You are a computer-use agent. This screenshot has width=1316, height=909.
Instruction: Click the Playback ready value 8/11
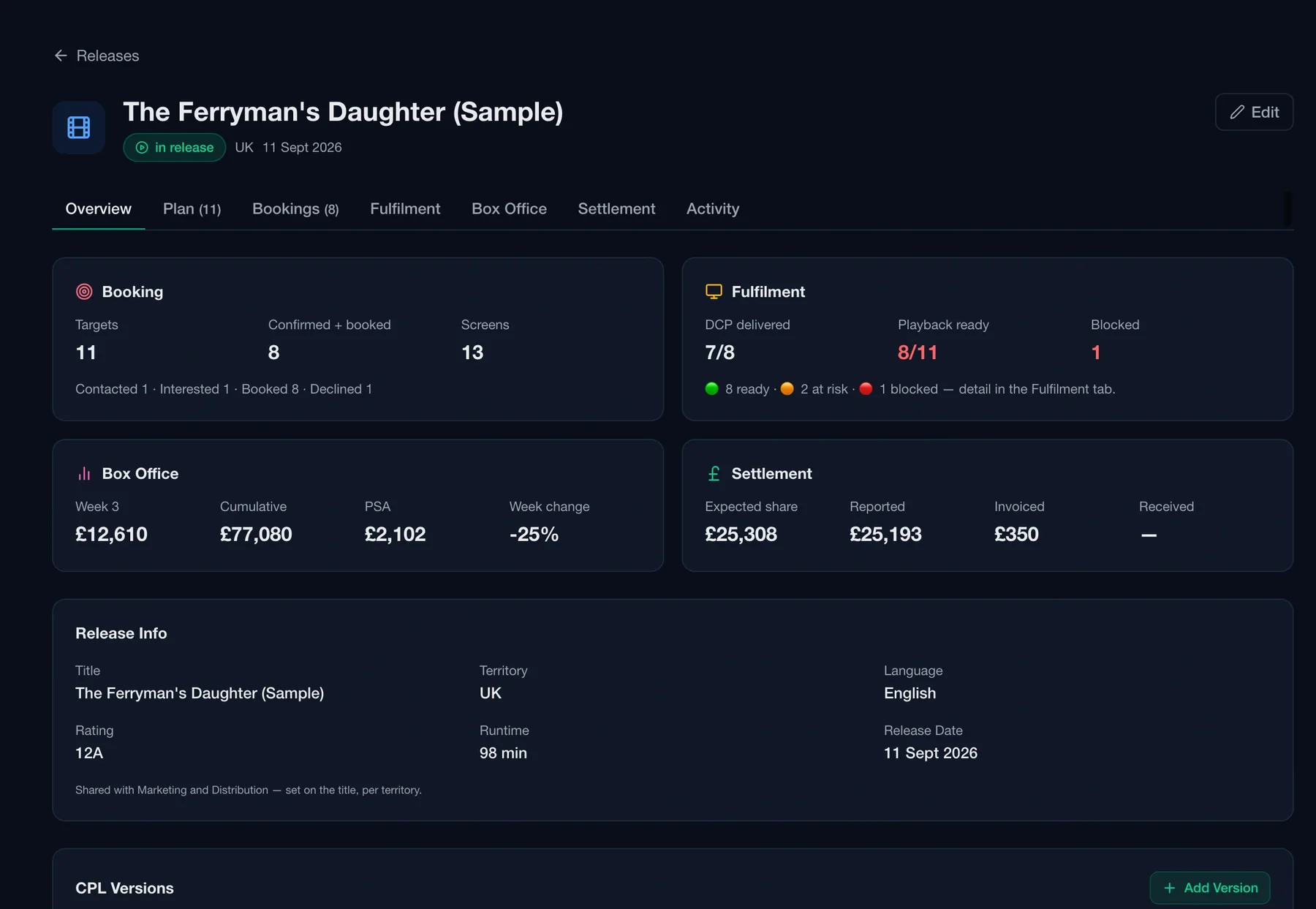click(918, 352)
